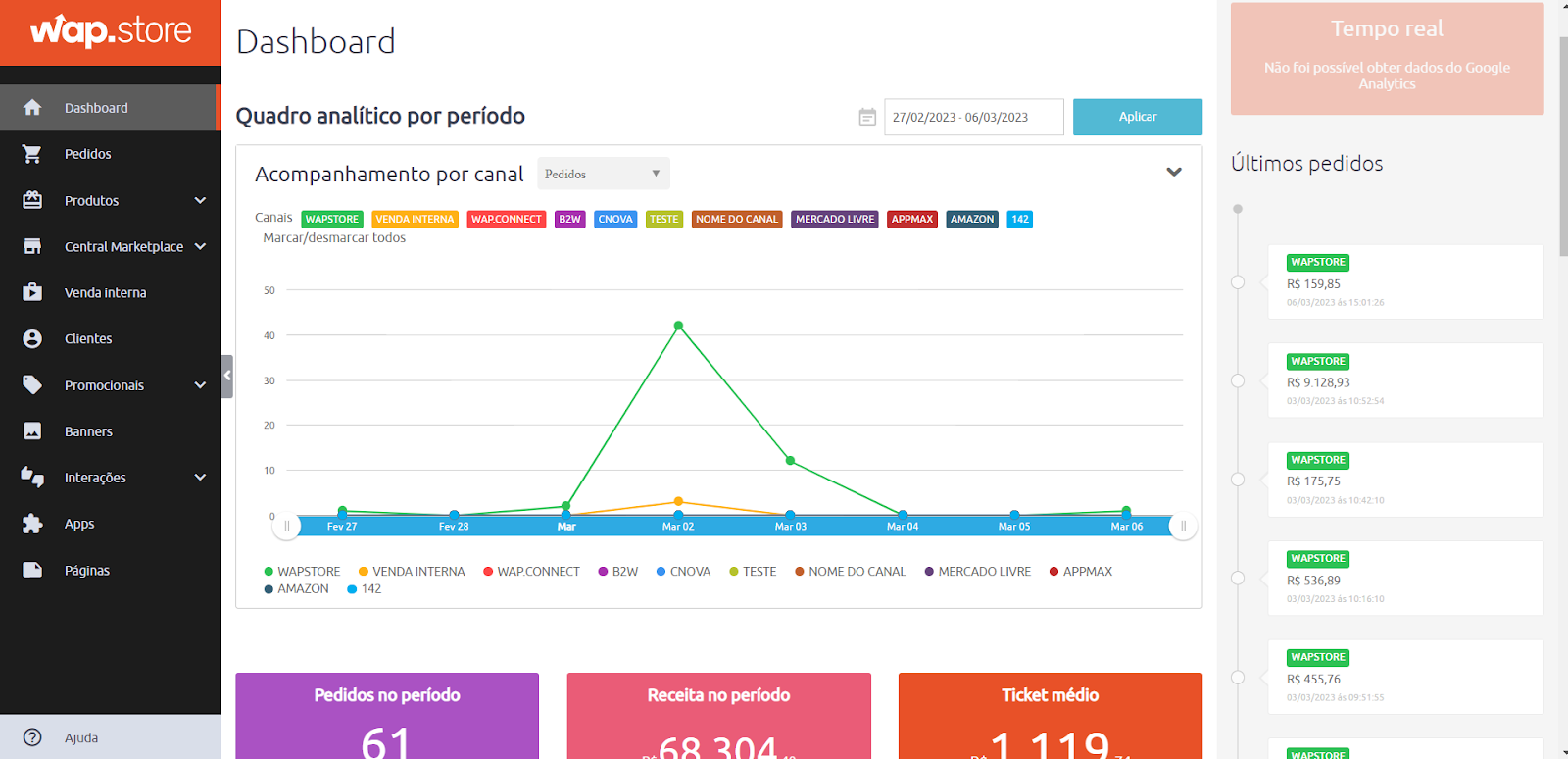Click the Banners image icon
This screenshot has height=759, width=1568.
(32, 431)
